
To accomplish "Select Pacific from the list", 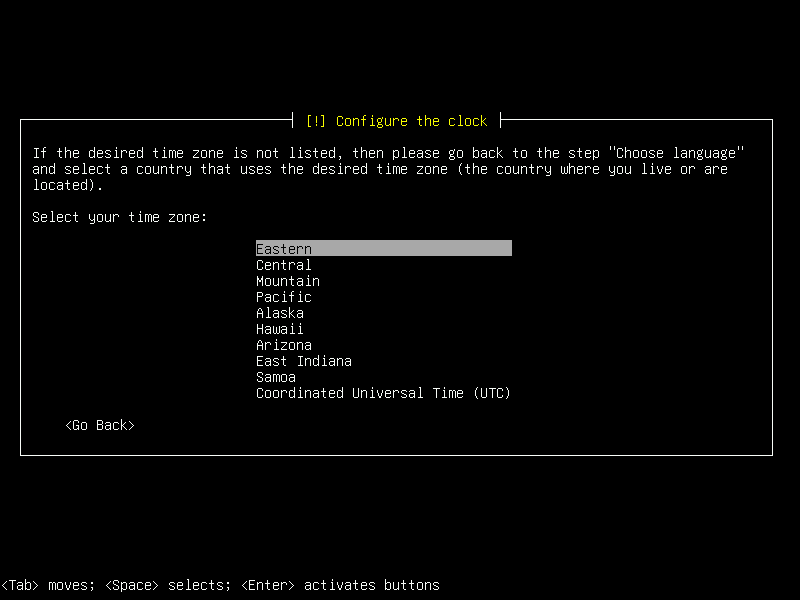I will pyautogui.click(x=384, y=296).
